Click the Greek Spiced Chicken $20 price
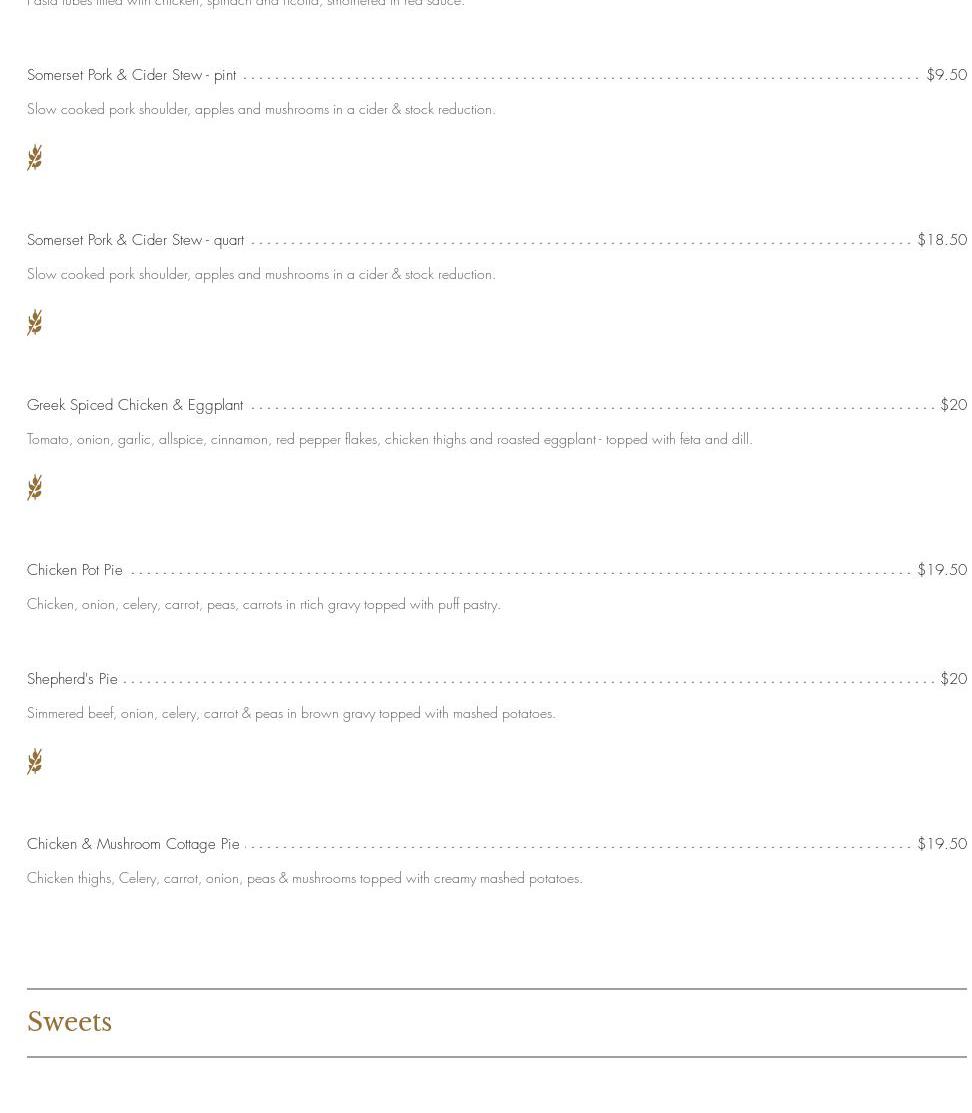The width and height of the screenshot is (972, 1113). tap(954, 405)
